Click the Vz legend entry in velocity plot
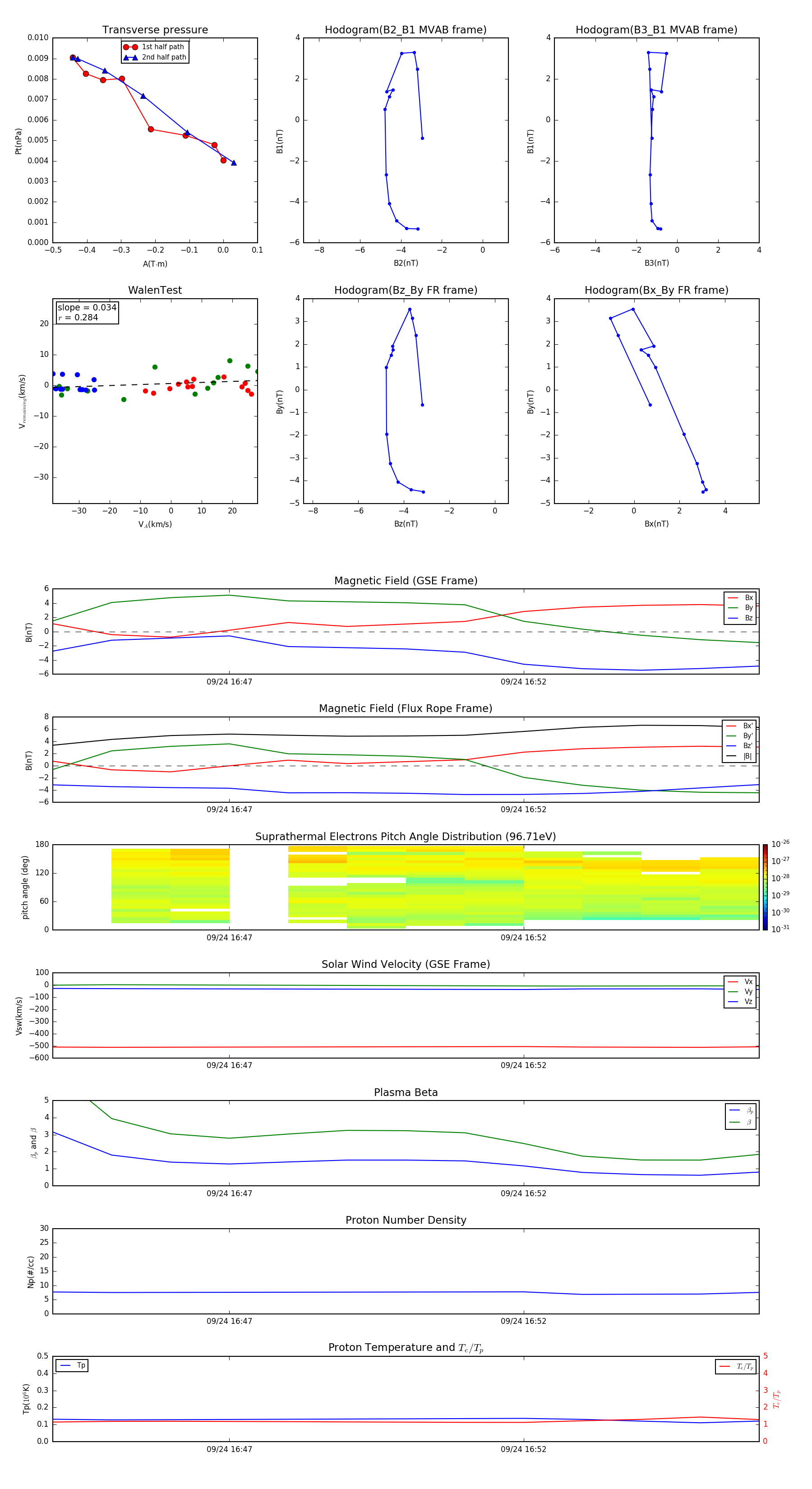This screenshot has height=1489, width=812. point(741,1002)
